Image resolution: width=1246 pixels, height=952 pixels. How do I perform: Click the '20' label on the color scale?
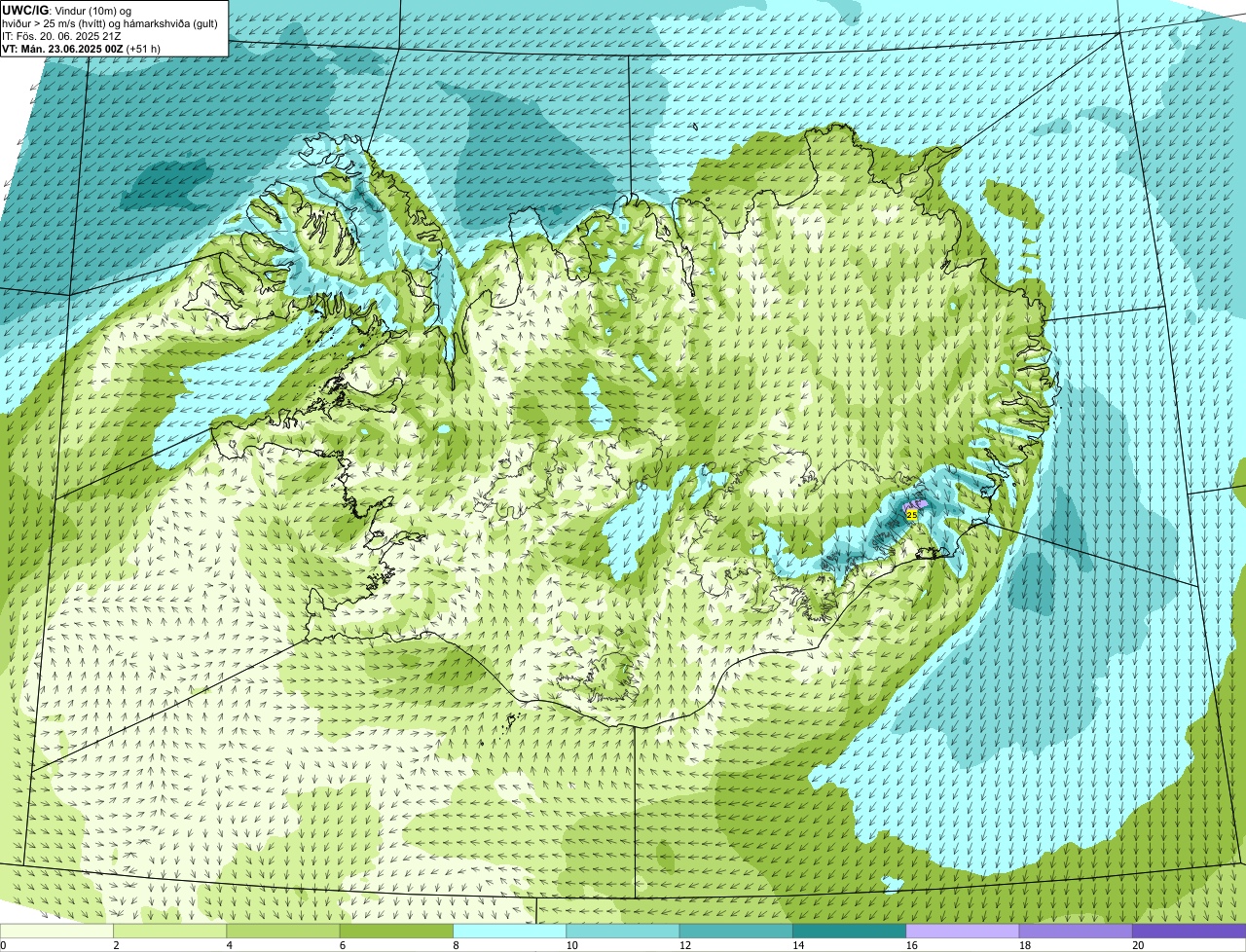pyautogui.click(x=1138, y=945)
